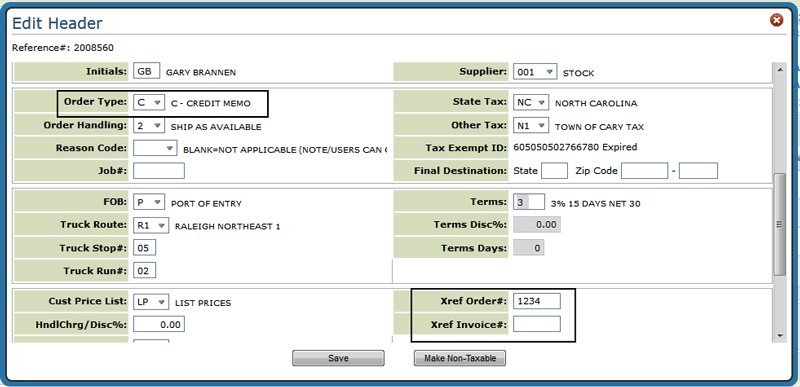This screenshot has height=387, width=800.
Task: Open the FOB dropdown
Action: 149,202
